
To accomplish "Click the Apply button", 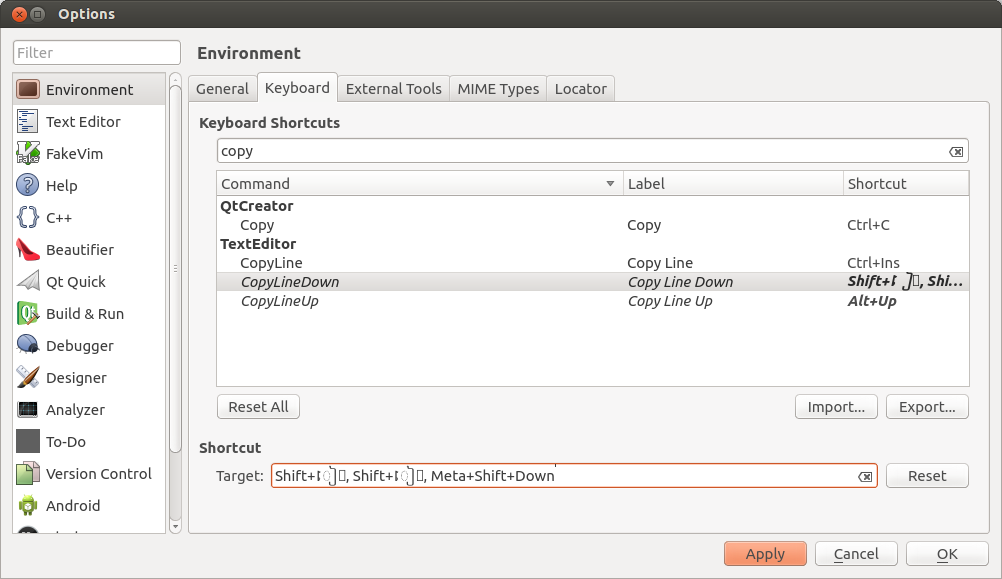I will [x=765, y=554].
